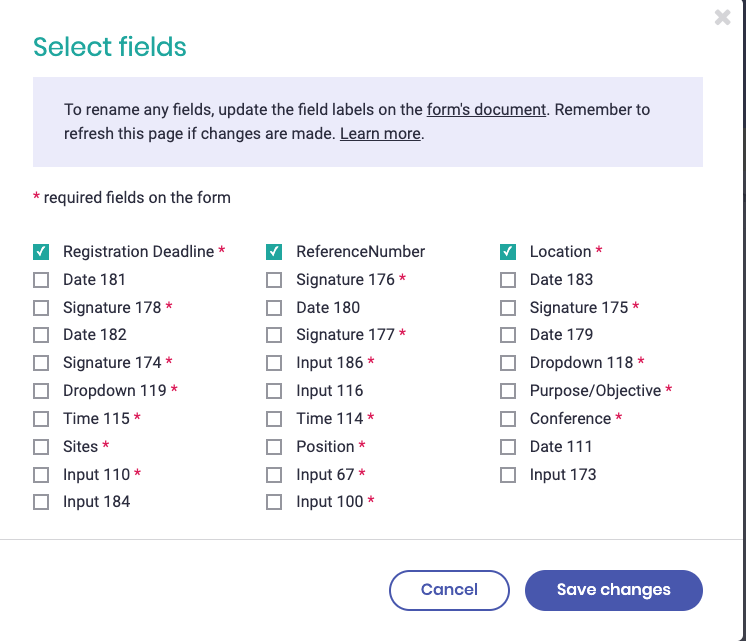The width and height of the screenshot is (746, 641).
Task: Open the form's document link
Action: [486, 110]
